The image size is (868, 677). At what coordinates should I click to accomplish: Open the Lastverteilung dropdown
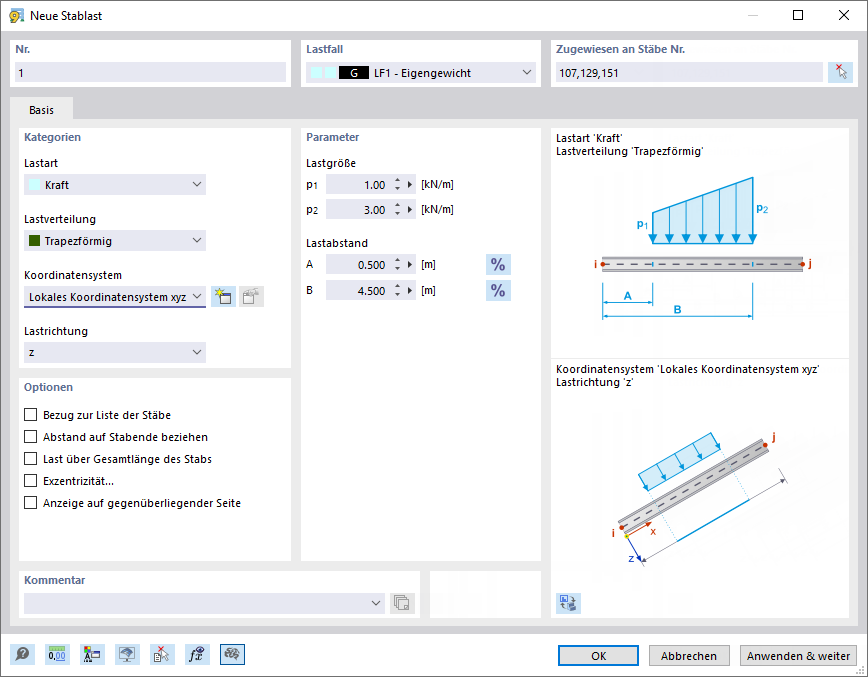(x=114, y=240)
